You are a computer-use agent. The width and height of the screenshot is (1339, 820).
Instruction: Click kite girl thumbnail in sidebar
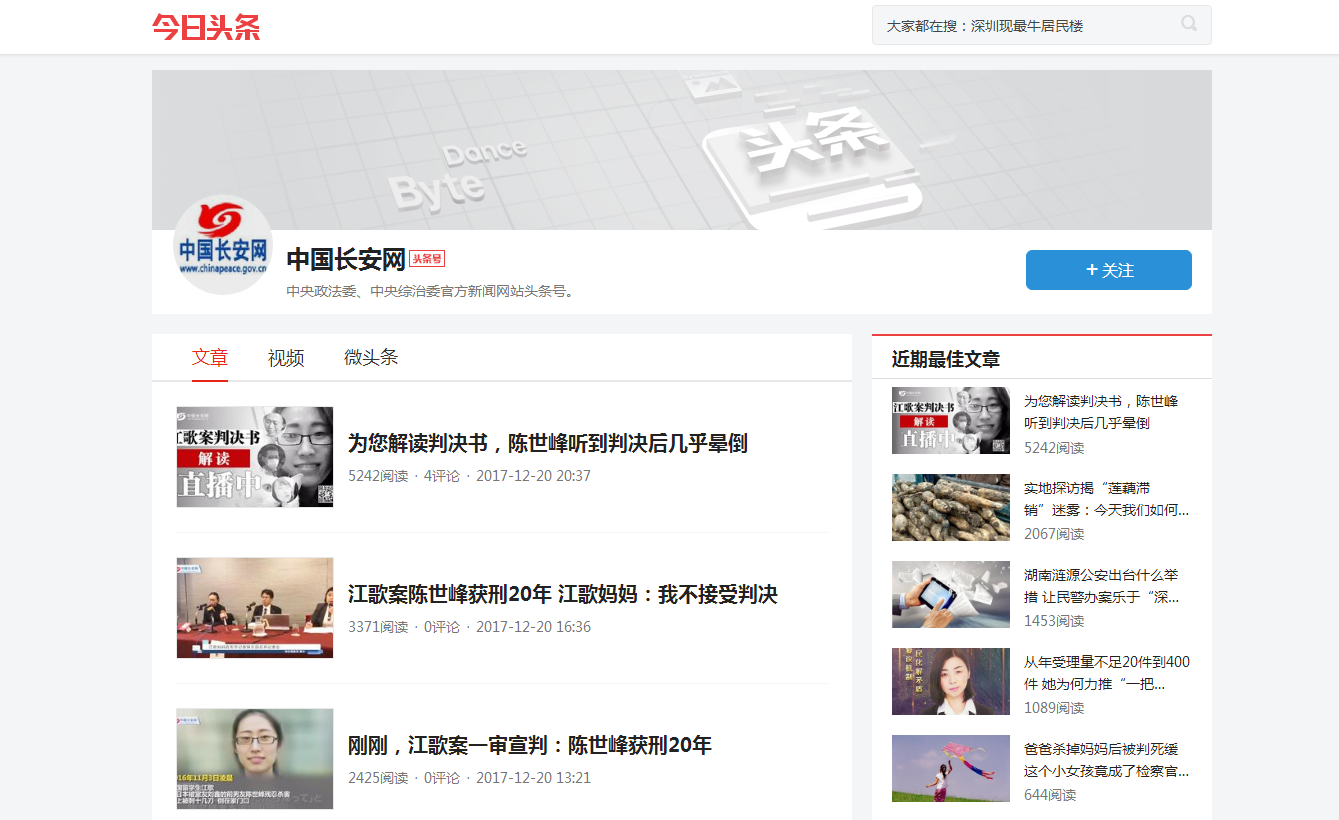click(951, 768)
